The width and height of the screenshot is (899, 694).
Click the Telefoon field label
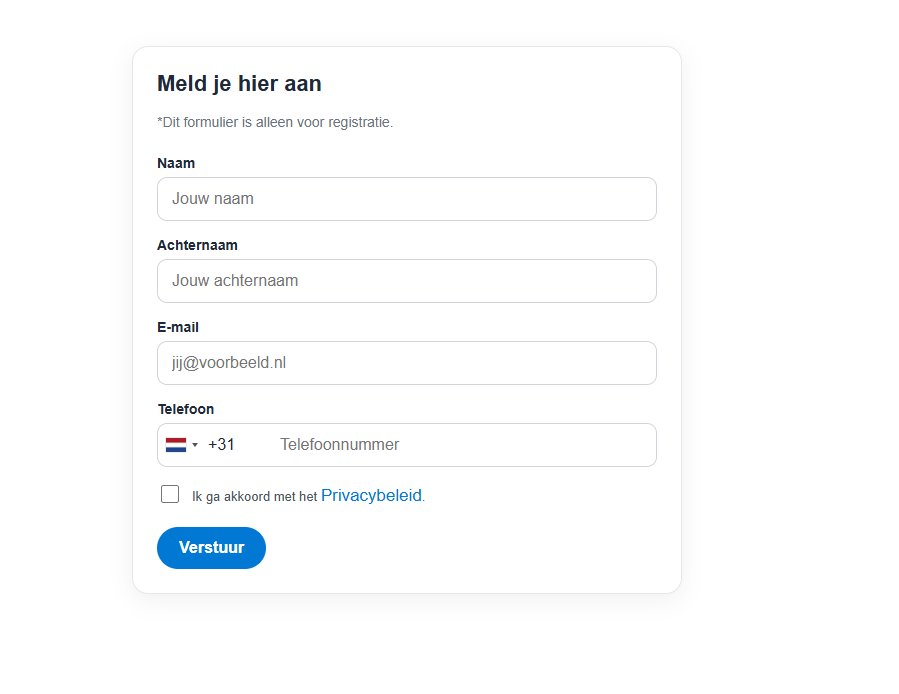[x=186, y=409]
